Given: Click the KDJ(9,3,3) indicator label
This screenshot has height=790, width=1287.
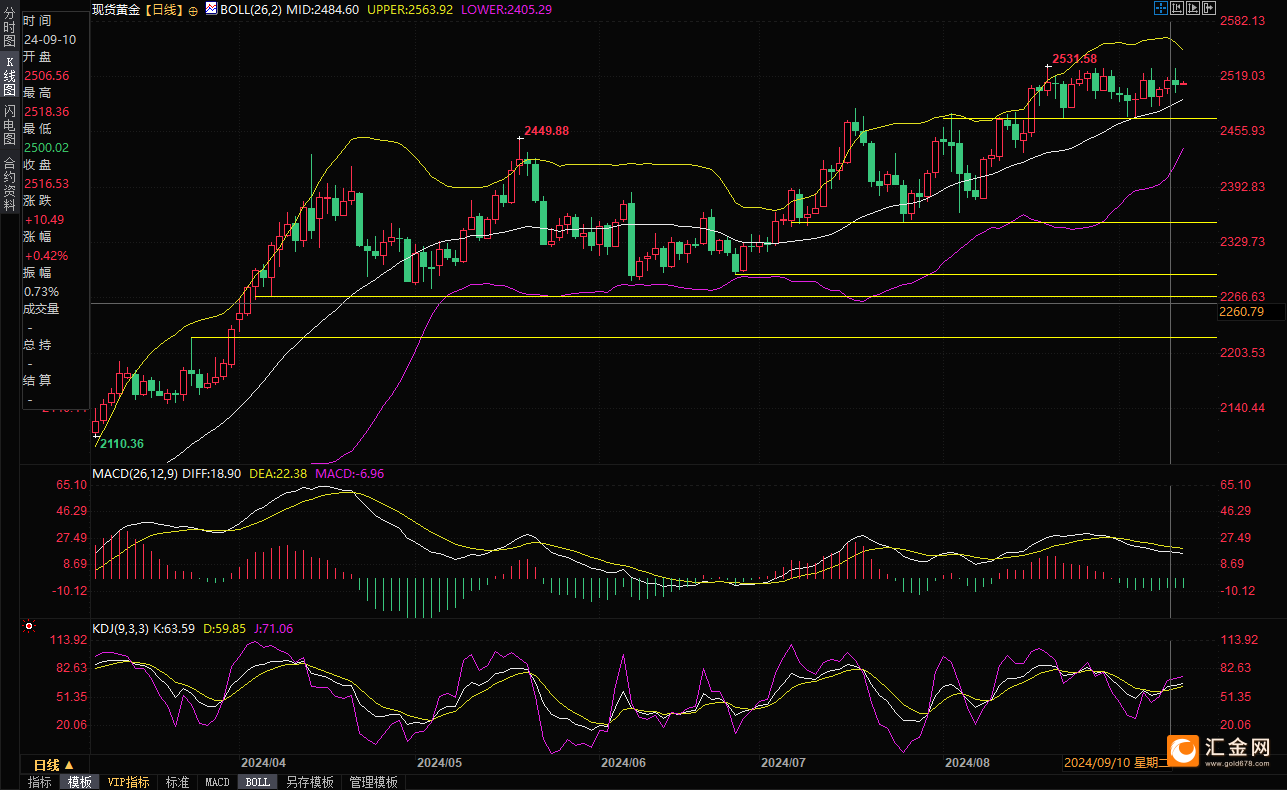Looking at the screenshot, I should (120, 628).
